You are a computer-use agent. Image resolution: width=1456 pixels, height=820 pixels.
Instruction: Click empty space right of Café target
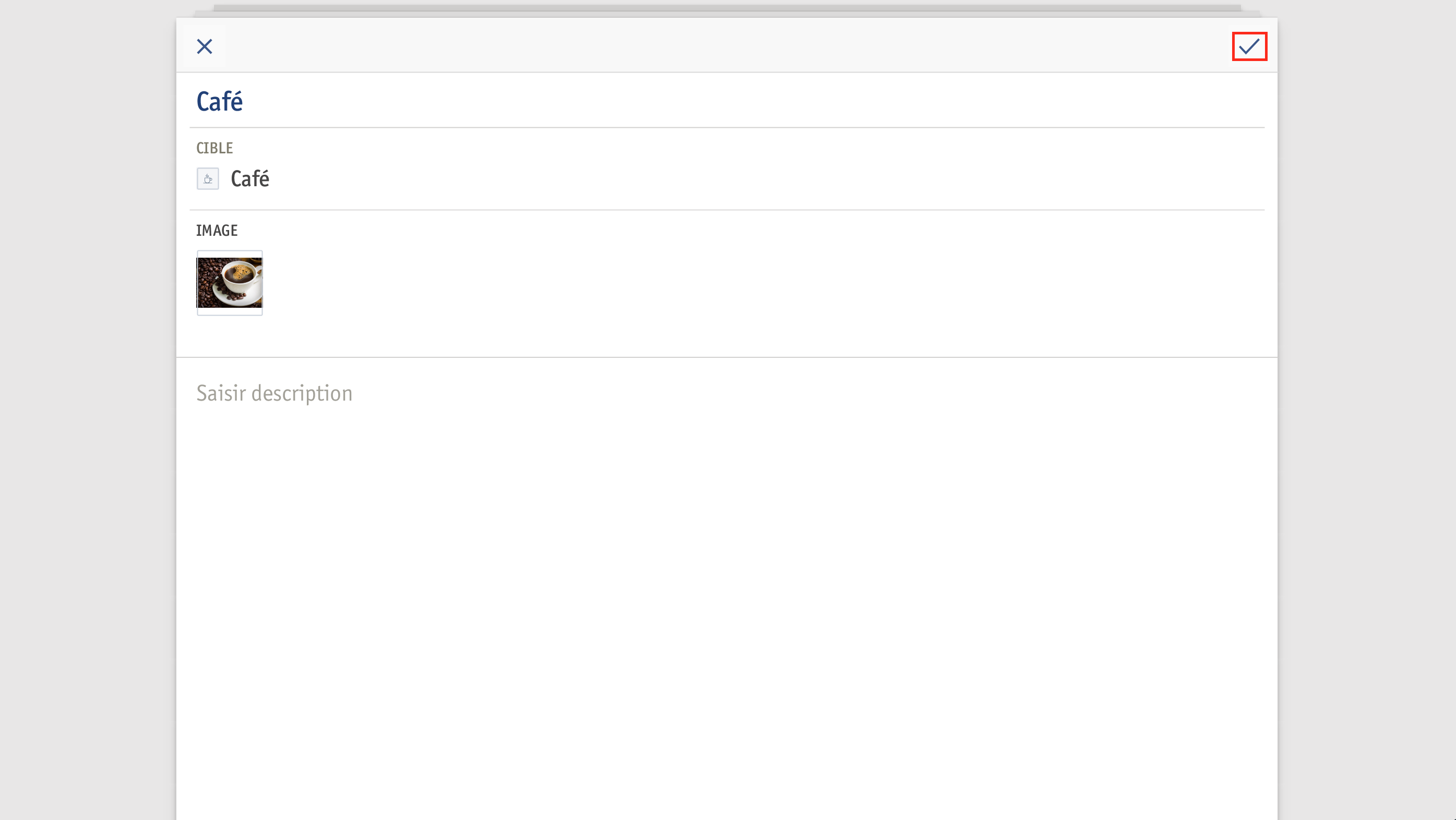click(763, 179)
